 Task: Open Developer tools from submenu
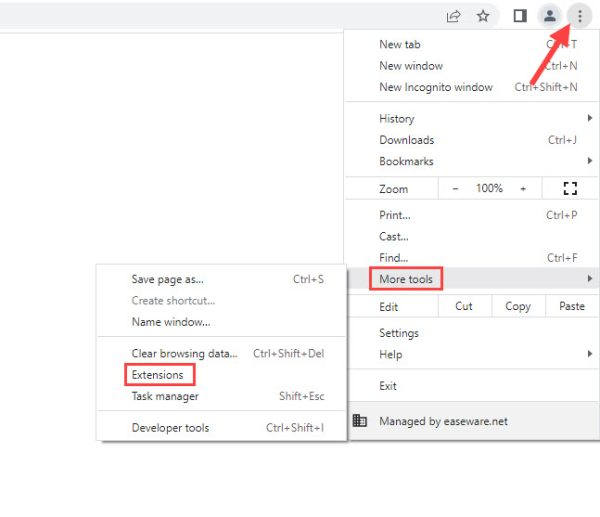tap(170, 428)
